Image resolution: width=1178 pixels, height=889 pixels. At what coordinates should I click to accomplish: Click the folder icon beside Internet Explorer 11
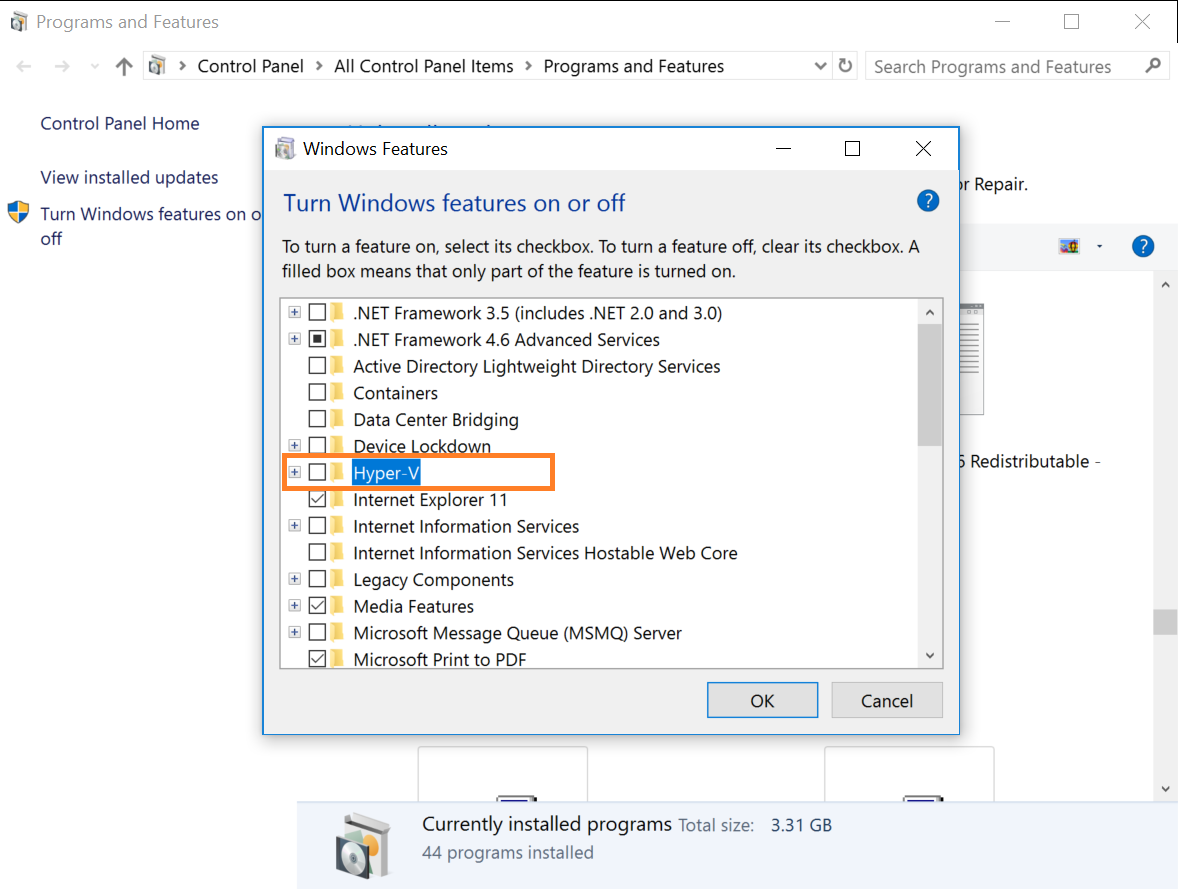(337, 499)
